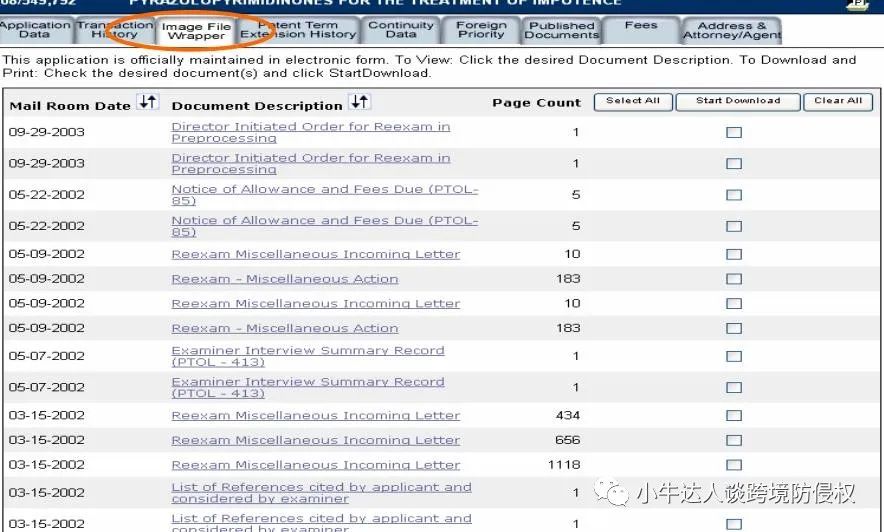The width and height of the screenshot is (884, 532).
Task: Sort by Mail Room Date arrows icon
Action: coord(149,102)
